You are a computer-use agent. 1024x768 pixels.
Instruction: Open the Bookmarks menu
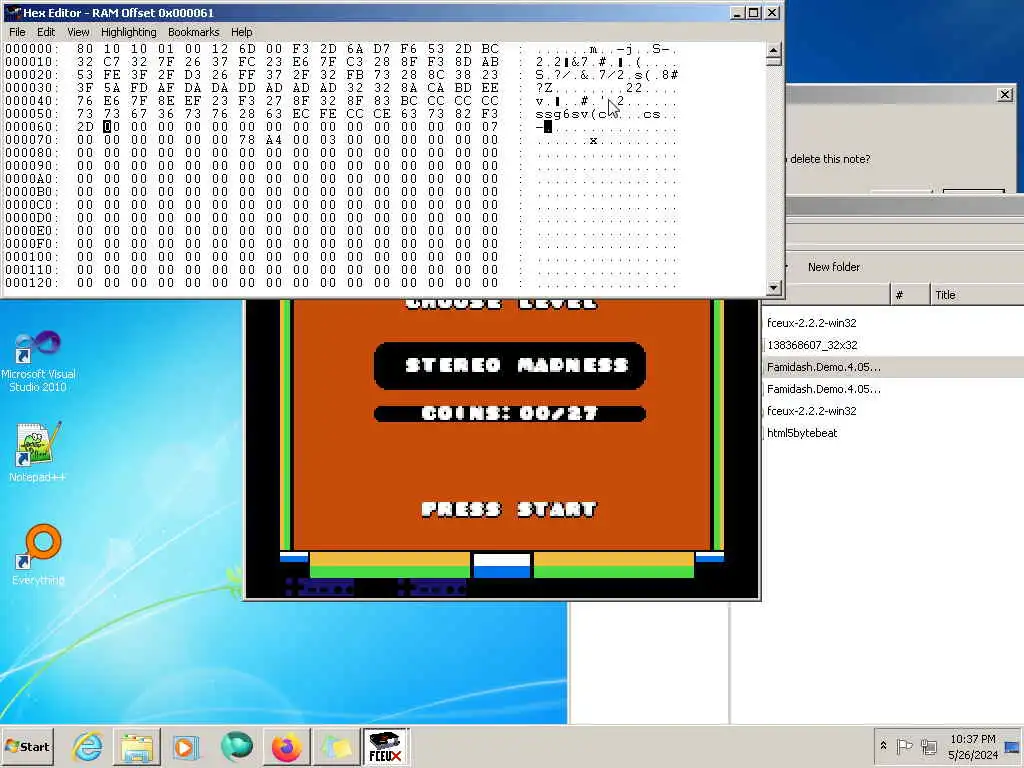(x=193, y=32)
